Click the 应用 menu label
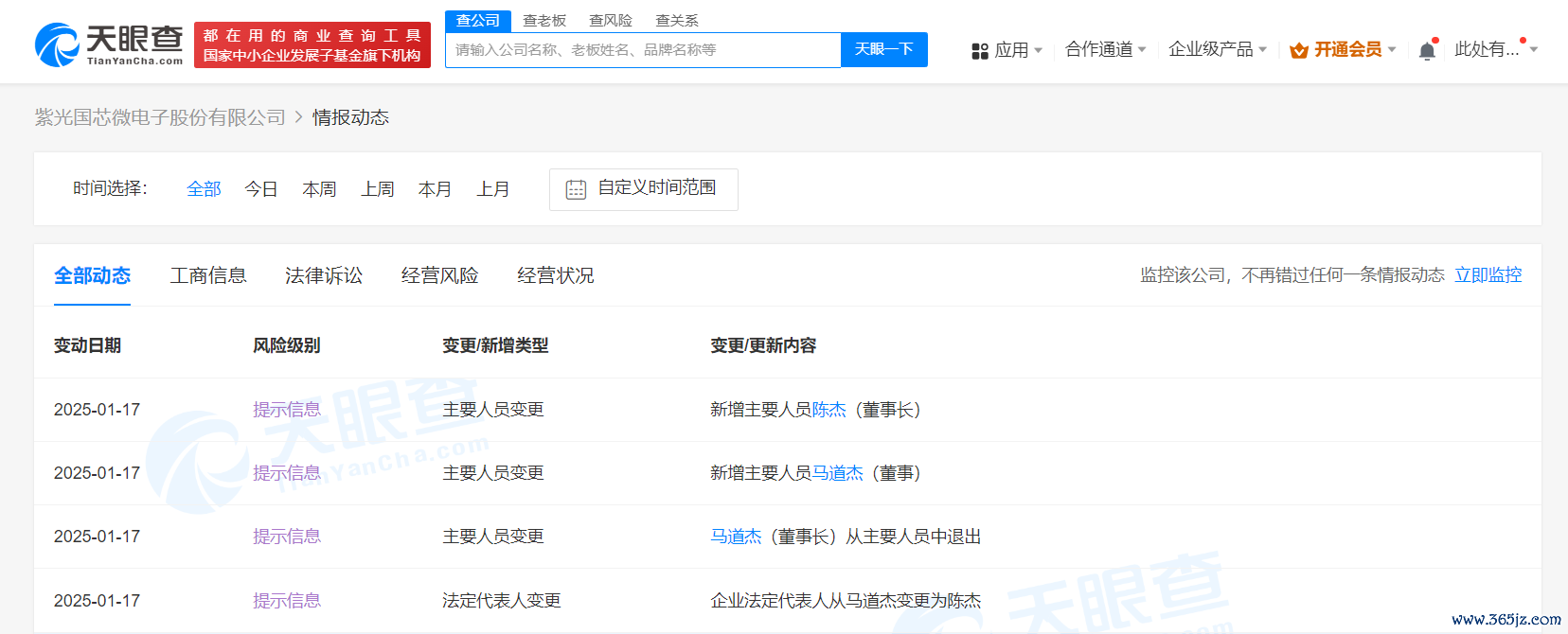 click(1011, 50)
